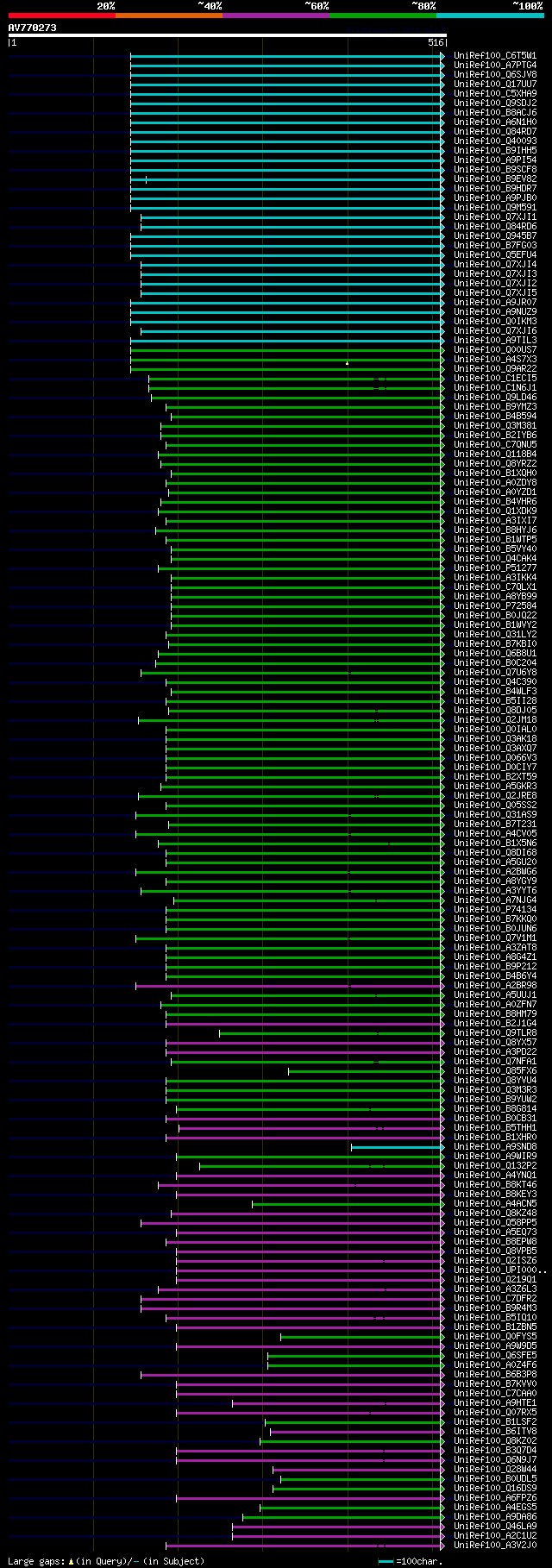The height and width of the screenshot is (1568, 552).
Task: Click the cyan ~100% identity legend segment
Action: (490, 15)
